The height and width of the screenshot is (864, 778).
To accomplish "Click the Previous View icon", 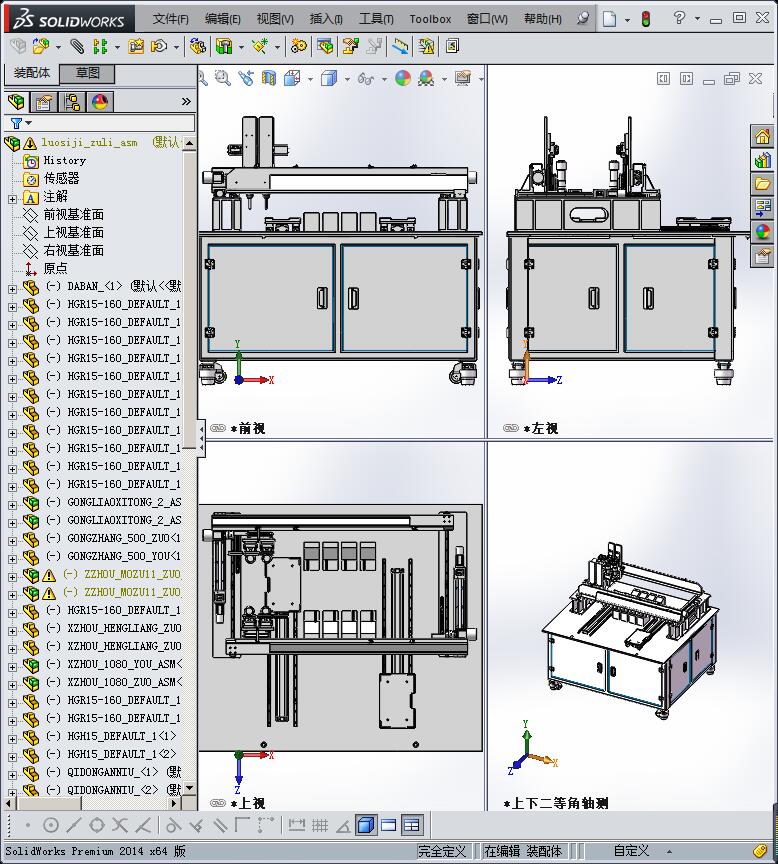I will click(x=246, y=78).
